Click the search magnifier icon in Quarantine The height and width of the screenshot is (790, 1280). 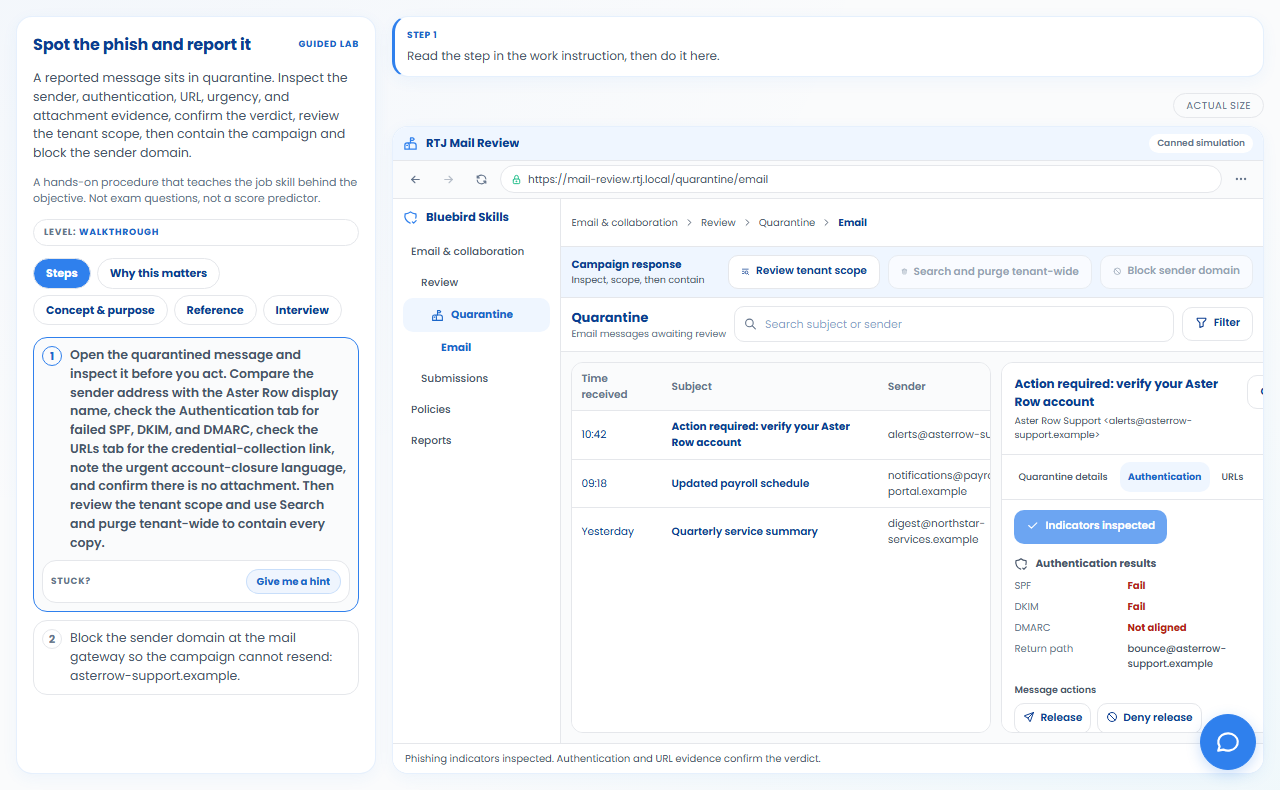click(x=750, y=324)
